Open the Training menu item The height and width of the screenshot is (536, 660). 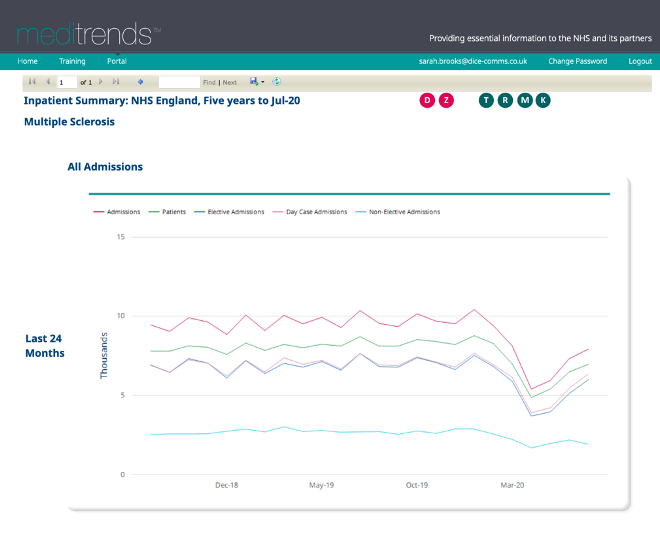point(72,61)
